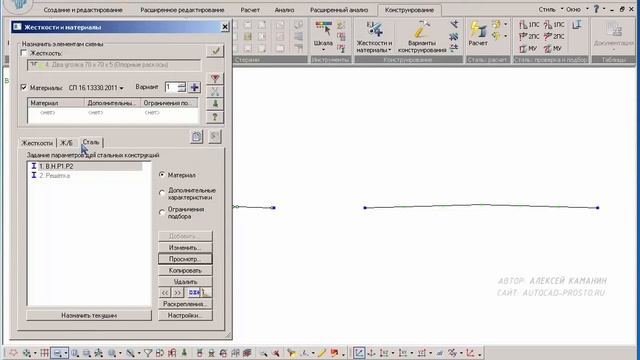Open Расширенное редактирование ribbon tab

coord(182,10)
